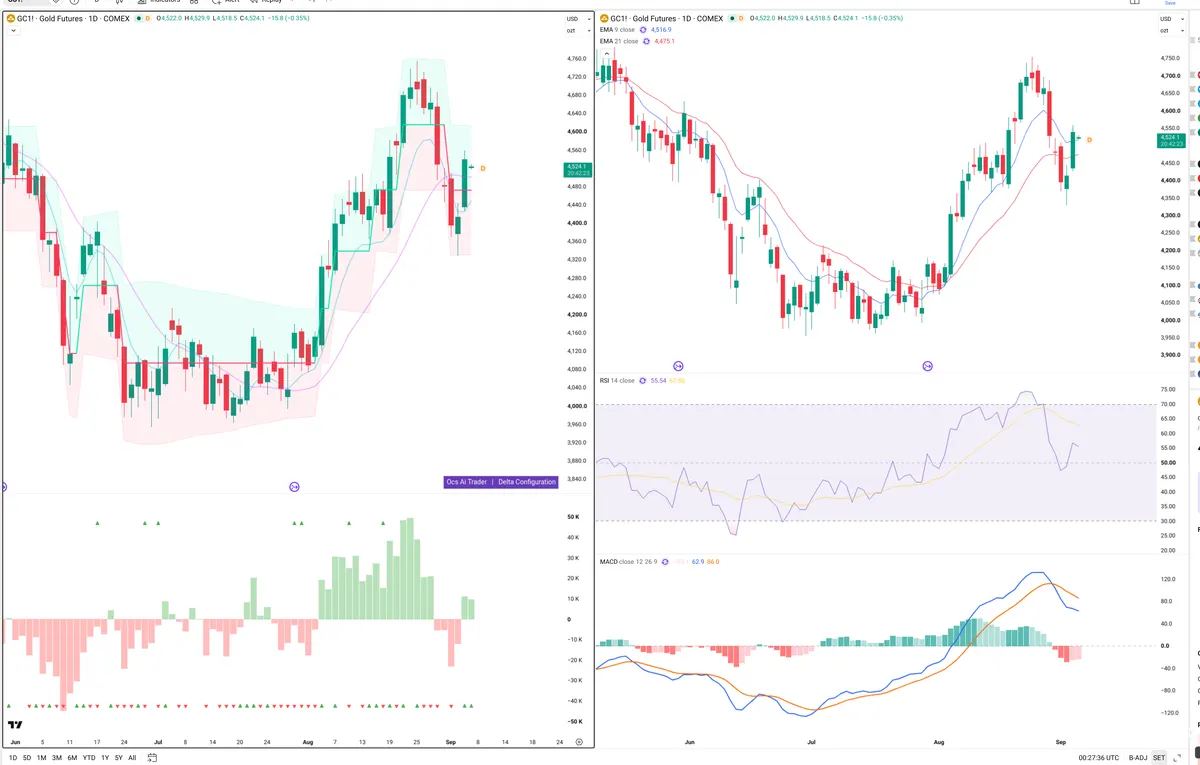Click the Aug label on left chart time axis
Image resolution: width=1200 pixels, height=765 pixels.
307,743
